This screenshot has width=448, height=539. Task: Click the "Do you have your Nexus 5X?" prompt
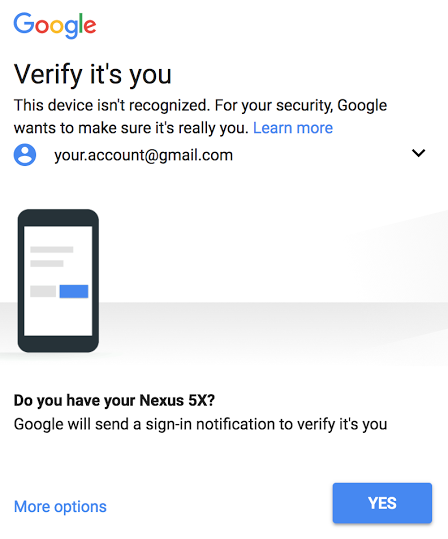114,400
